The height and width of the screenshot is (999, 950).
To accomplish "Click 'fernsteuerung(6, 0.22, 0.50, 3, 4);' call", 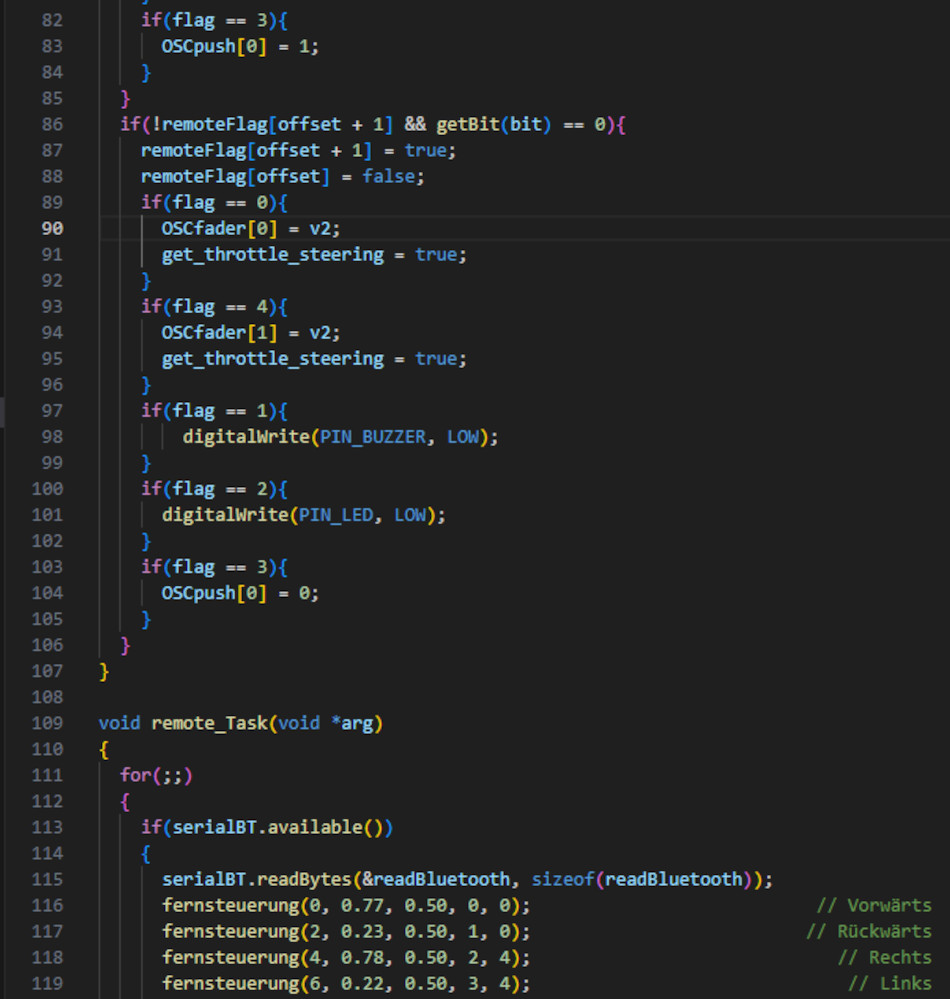I will click(345, 984).
